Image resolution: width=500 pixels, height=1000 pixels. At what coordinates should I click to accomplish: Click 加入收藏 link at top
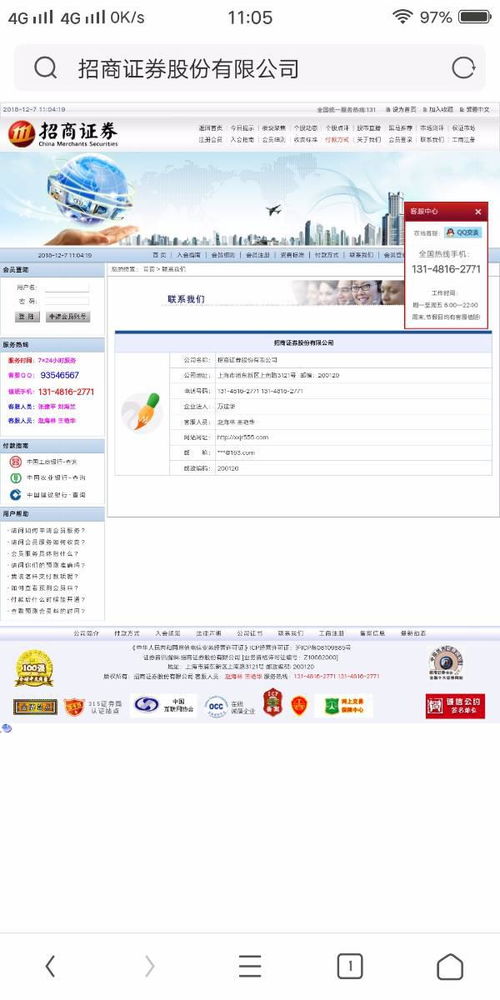click(x=440, y=110)
